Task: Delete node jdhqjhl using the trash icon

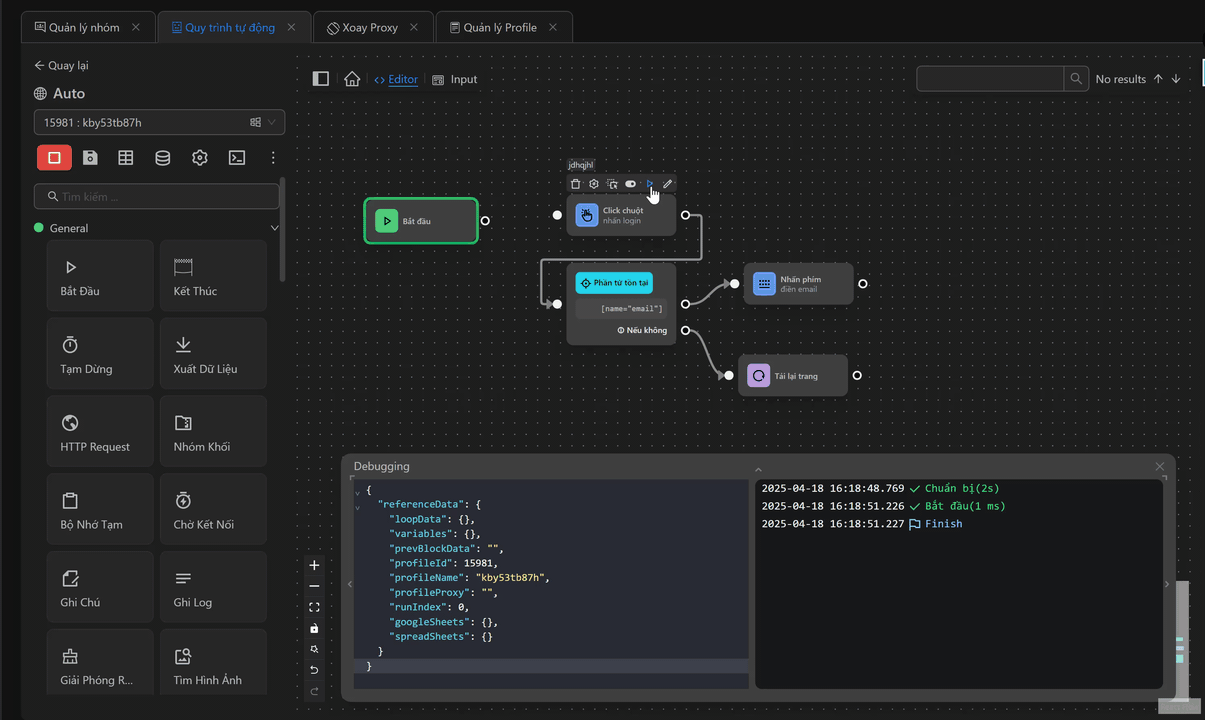Action: click(575, 183)
